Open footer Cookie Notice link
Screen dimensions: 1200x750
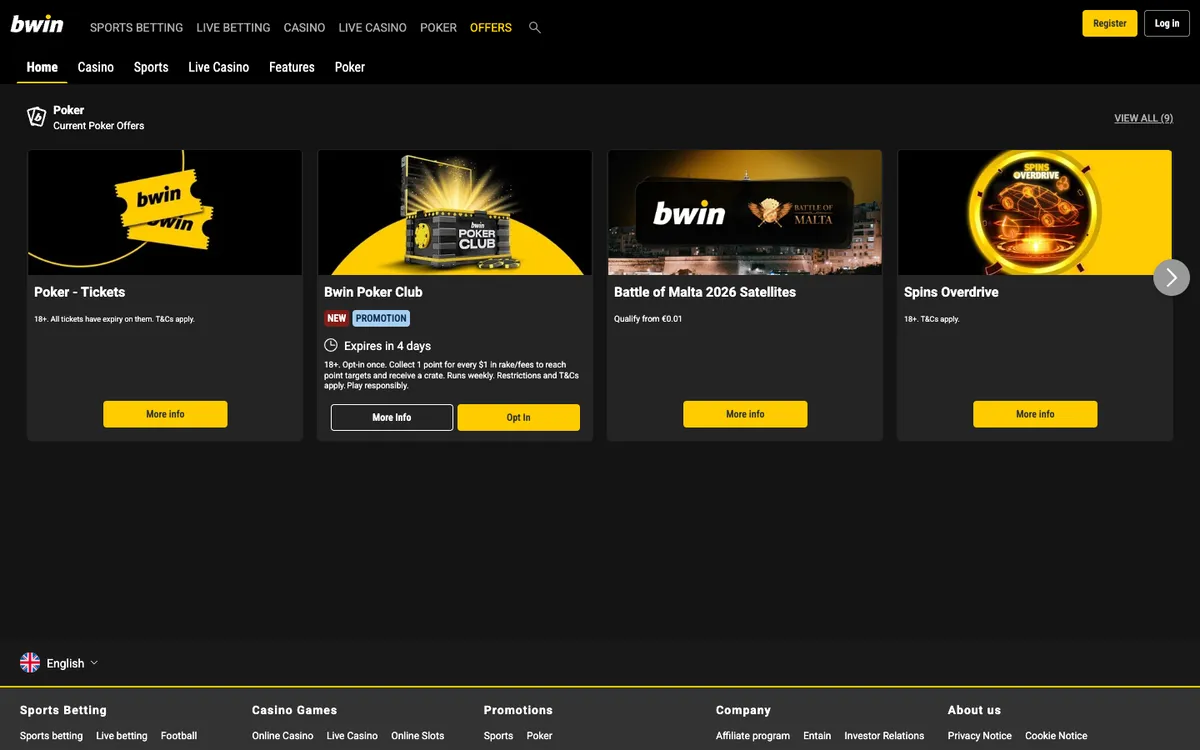1056,736
